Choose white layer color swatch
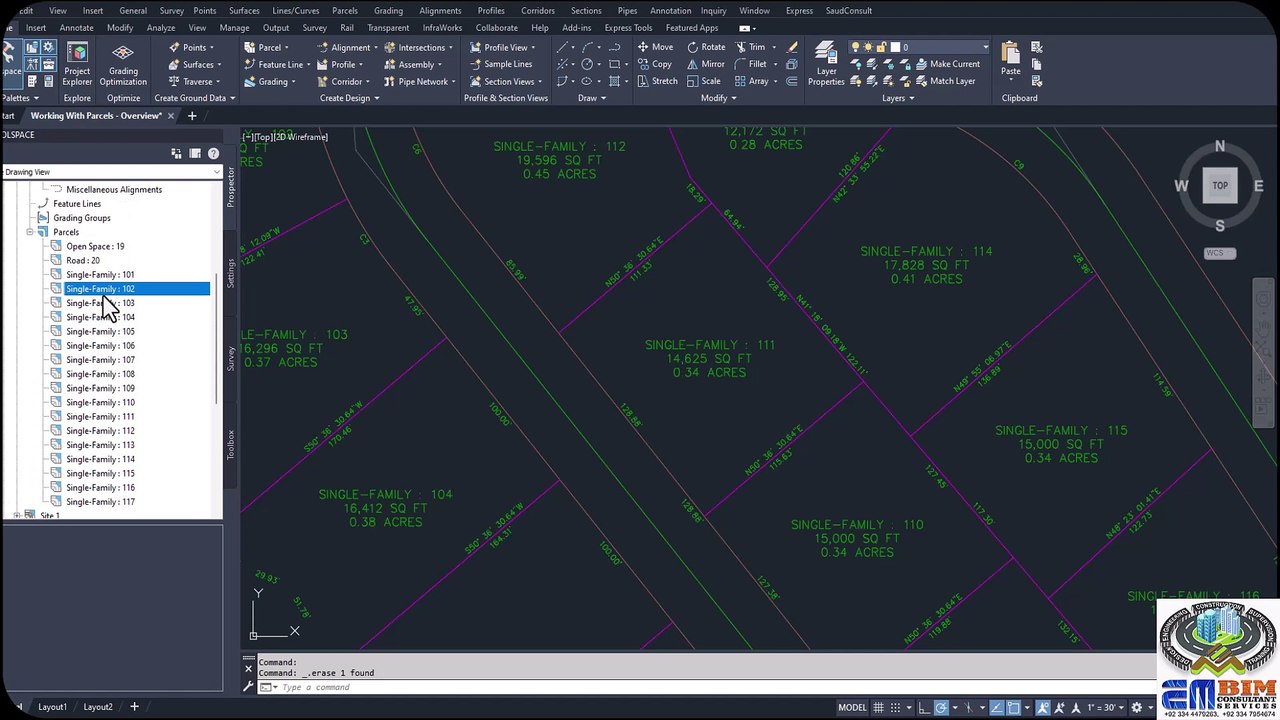 click(x=896, y=47)
